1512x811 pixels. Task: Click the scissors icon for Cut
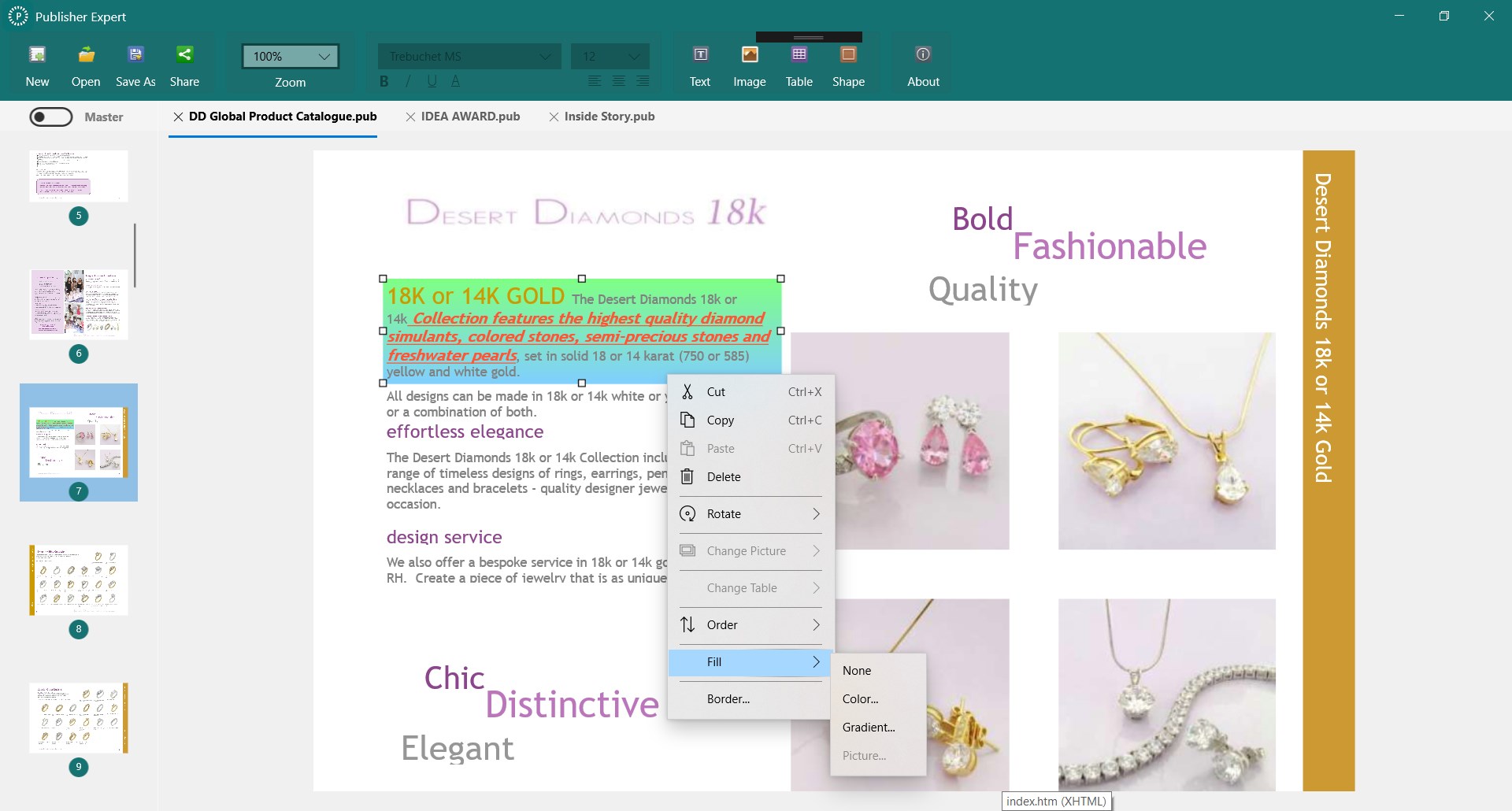click(687, 392)
